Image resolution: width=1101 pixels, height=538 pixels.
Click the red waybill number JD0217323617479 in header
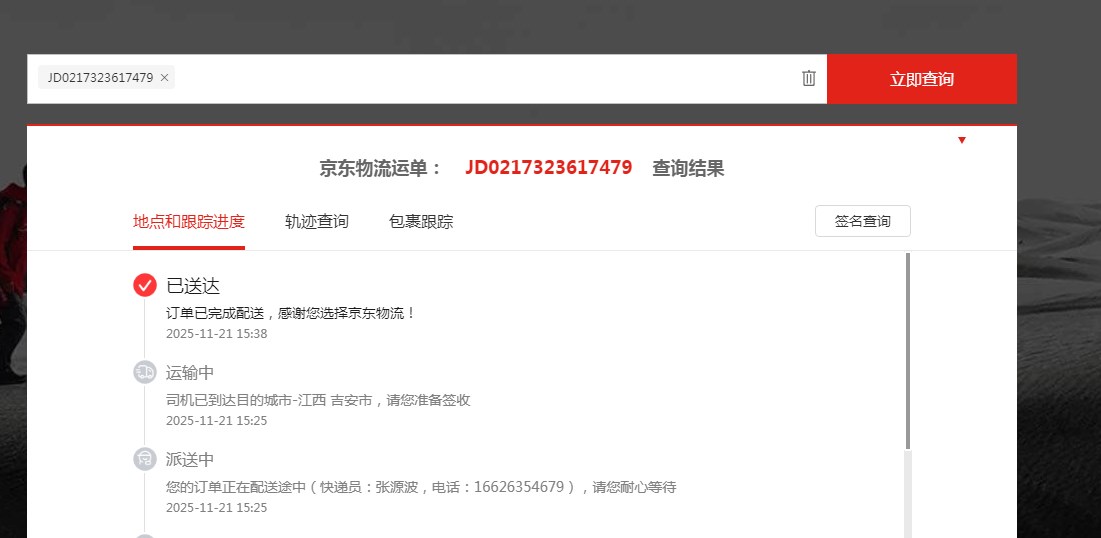(x=548, y=168)
